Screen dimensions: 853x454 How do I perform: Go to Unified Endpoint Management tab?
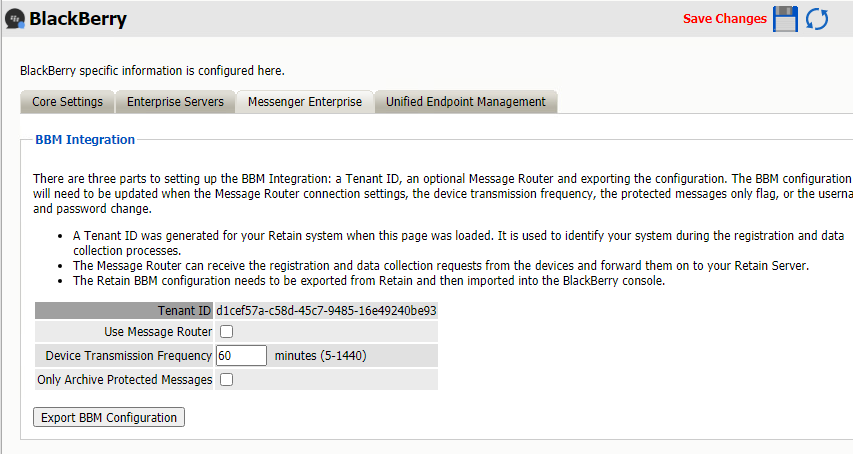tap(466, 102)
